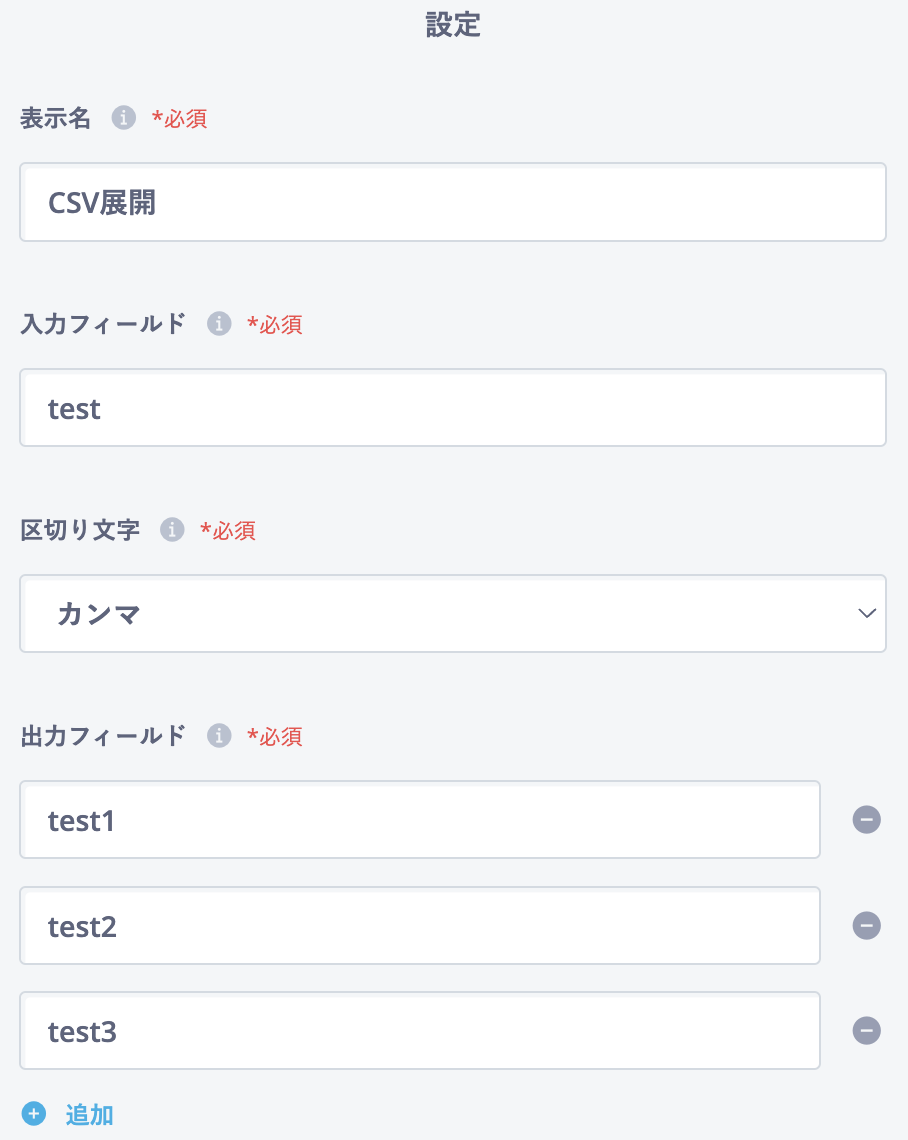The width and height of the screenshot is (908, 1140).
Task: Click the 区切り文字 label text
Action: point(80,530)
